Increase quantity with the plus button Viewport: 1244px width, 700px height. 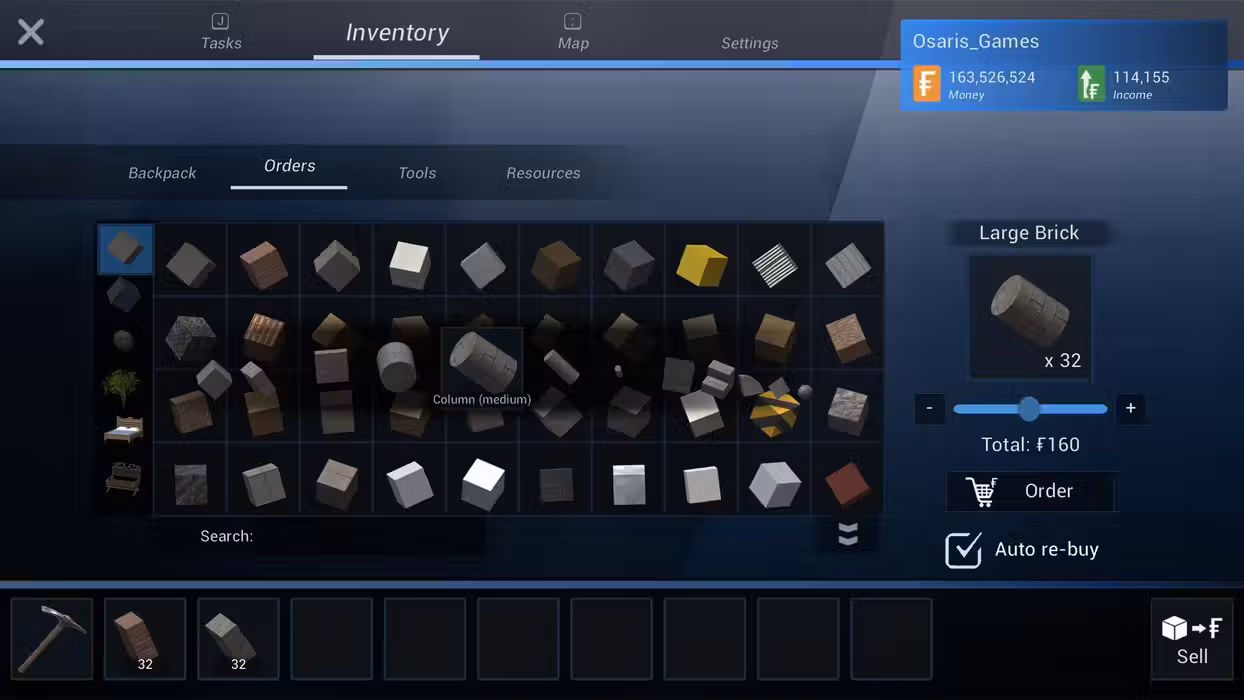pyautogui.click(x=1130, y=408)
